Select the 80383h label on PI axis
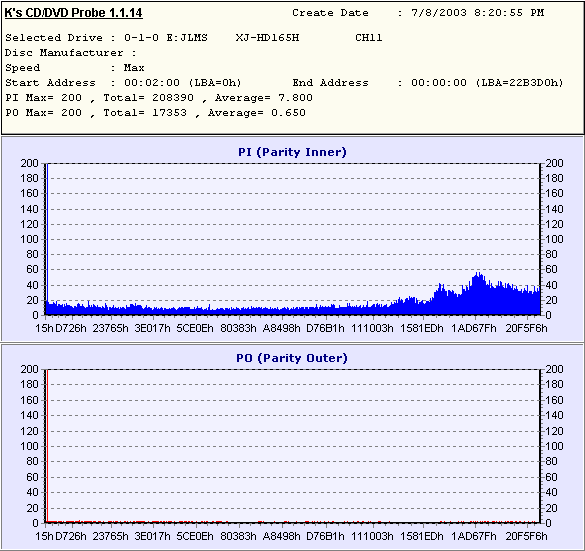Screen dimensions: 585x551 coord(238,328)
